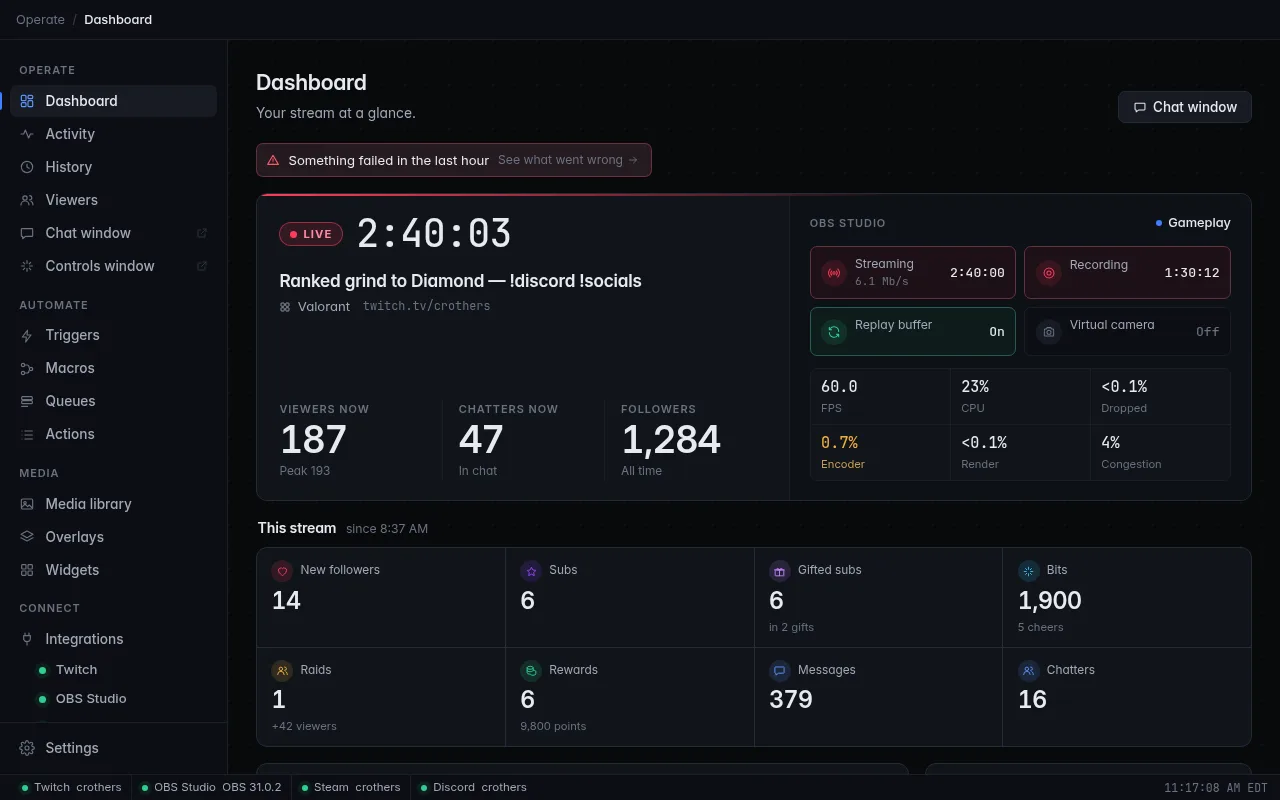The width and height of the screenshot is (1280, 800).
Task: Toggle Streaming in OBS Studio panel
Action: pos(912,273)
